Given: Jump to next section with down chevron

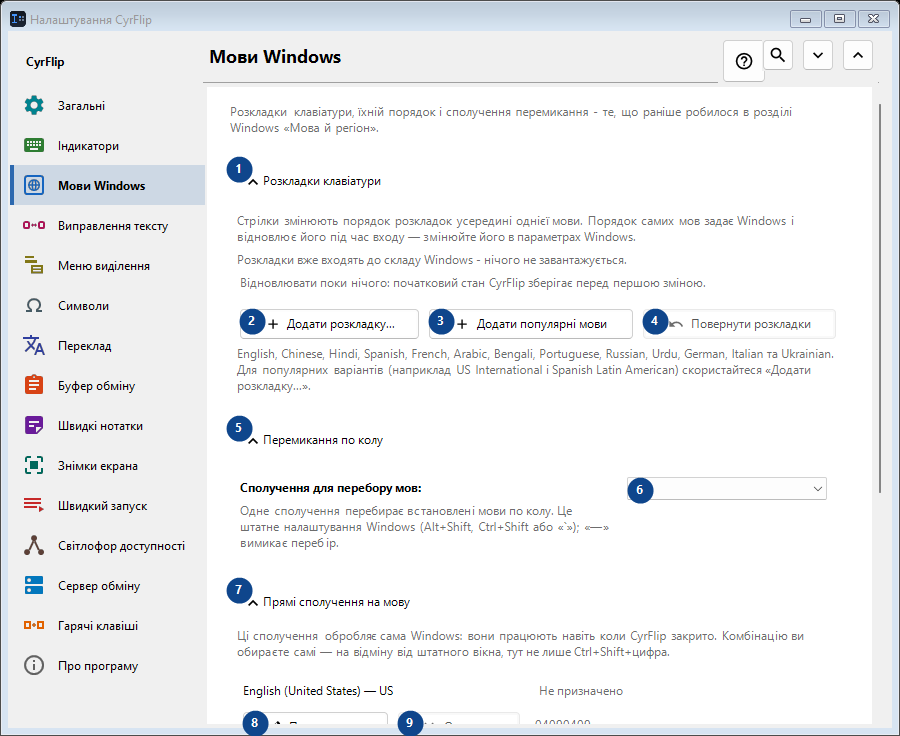Looking at the screenshot, I should 818,55.
